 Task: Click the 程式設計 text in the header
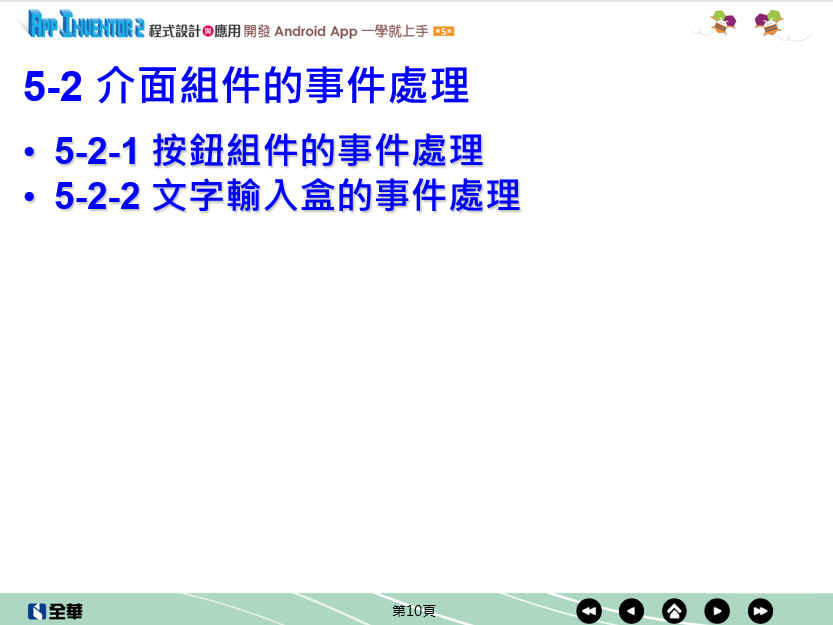click(175, 31)
